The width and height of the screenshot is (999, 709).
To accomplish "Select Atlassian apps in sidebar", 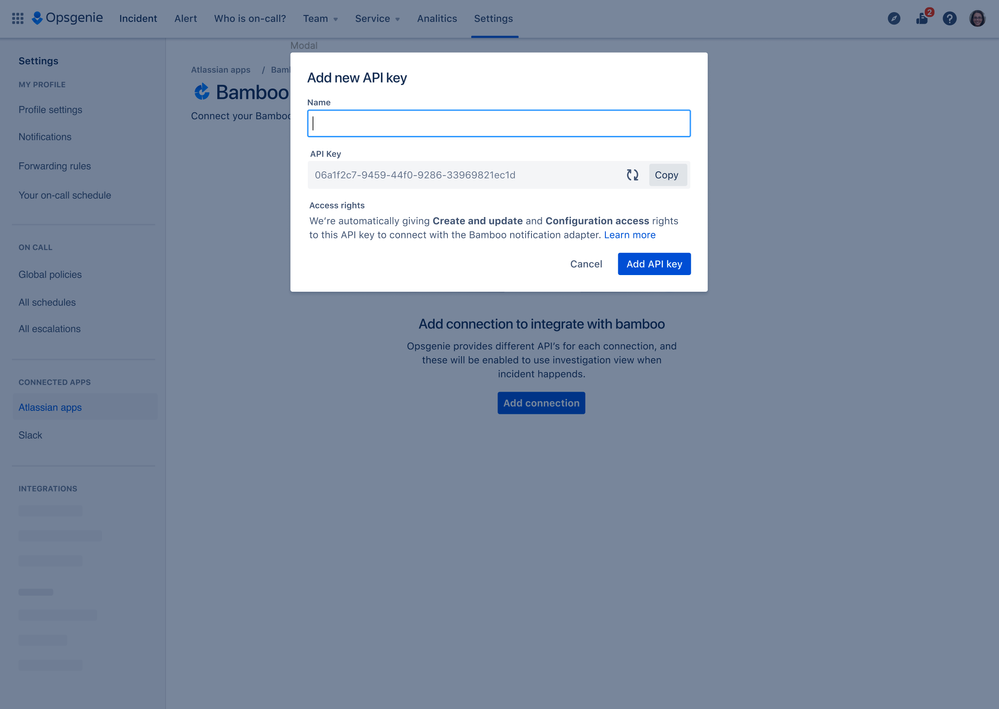I will (x=85, y=407).
